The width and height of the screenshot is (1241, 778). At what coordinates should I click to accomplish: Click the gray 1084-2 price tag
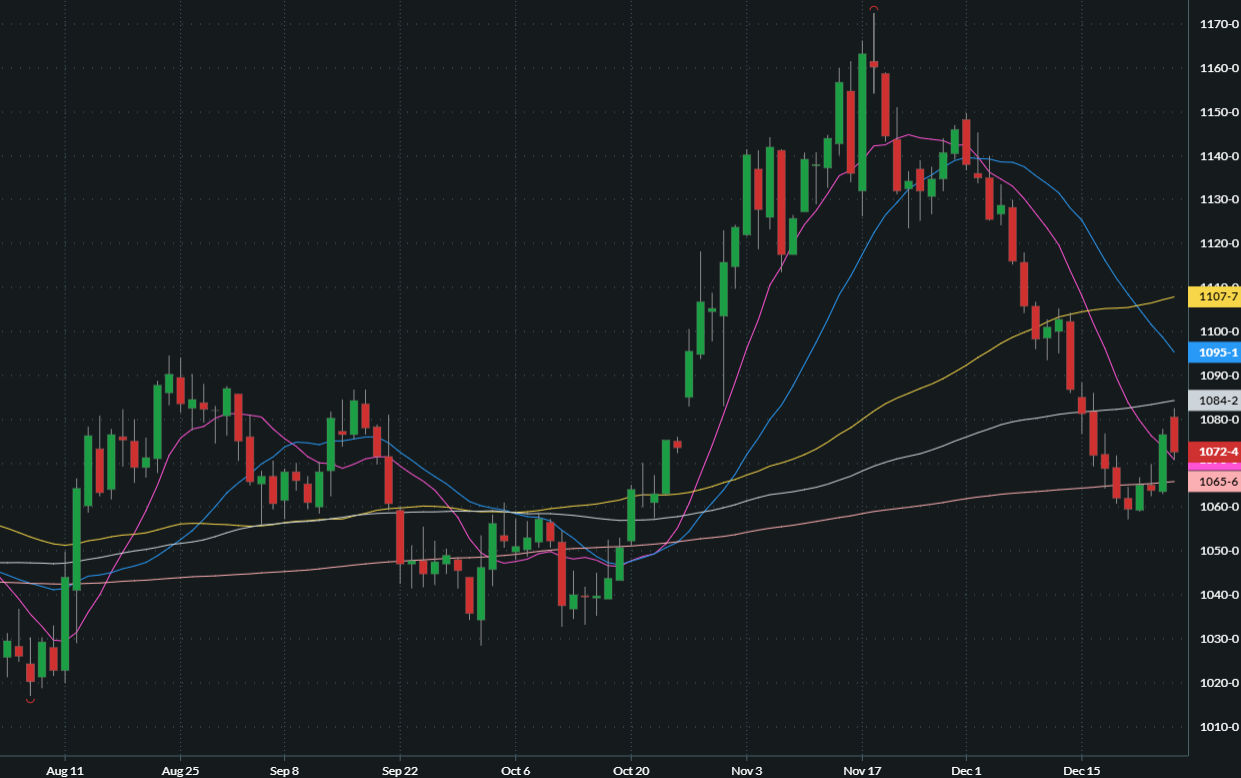pyautogui.click(x=1213, y=400)
